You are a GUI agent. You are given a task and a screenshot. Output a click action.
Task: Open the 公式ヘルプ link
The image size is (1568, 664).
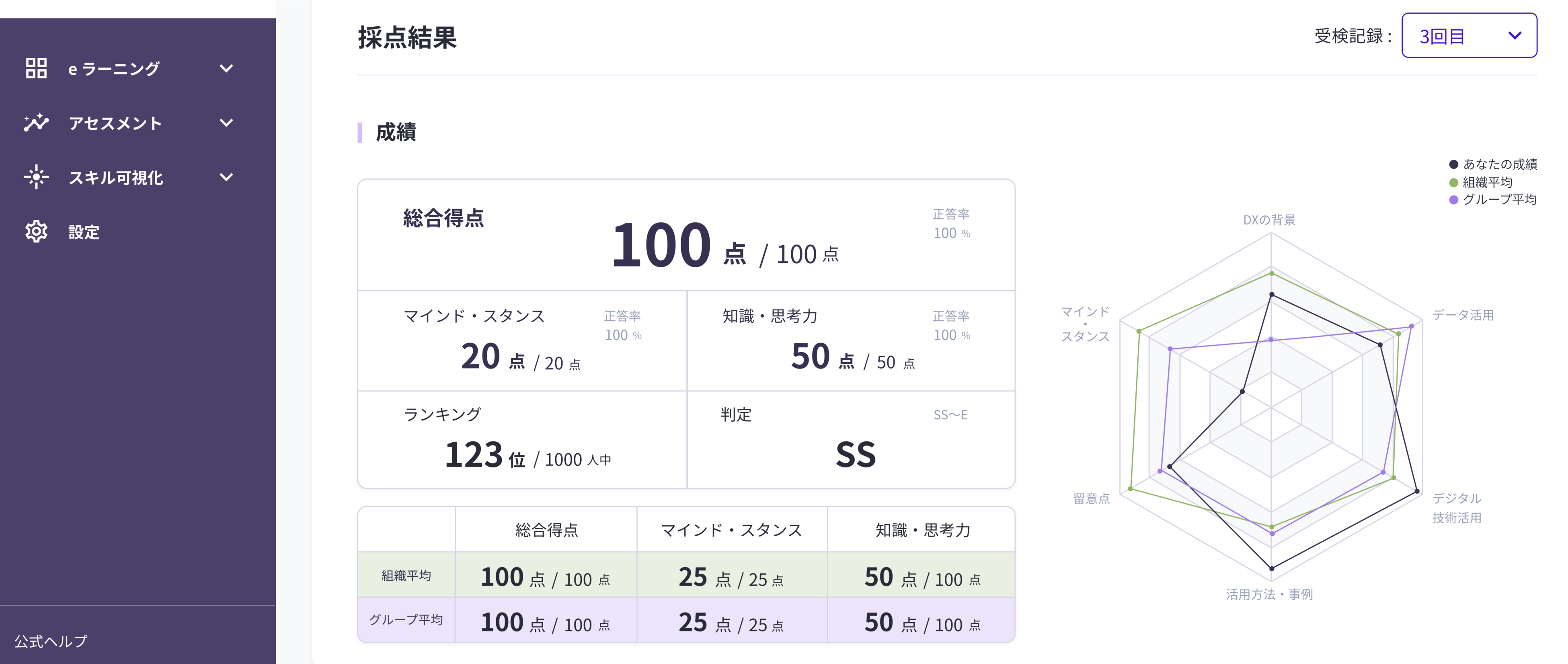51,641
